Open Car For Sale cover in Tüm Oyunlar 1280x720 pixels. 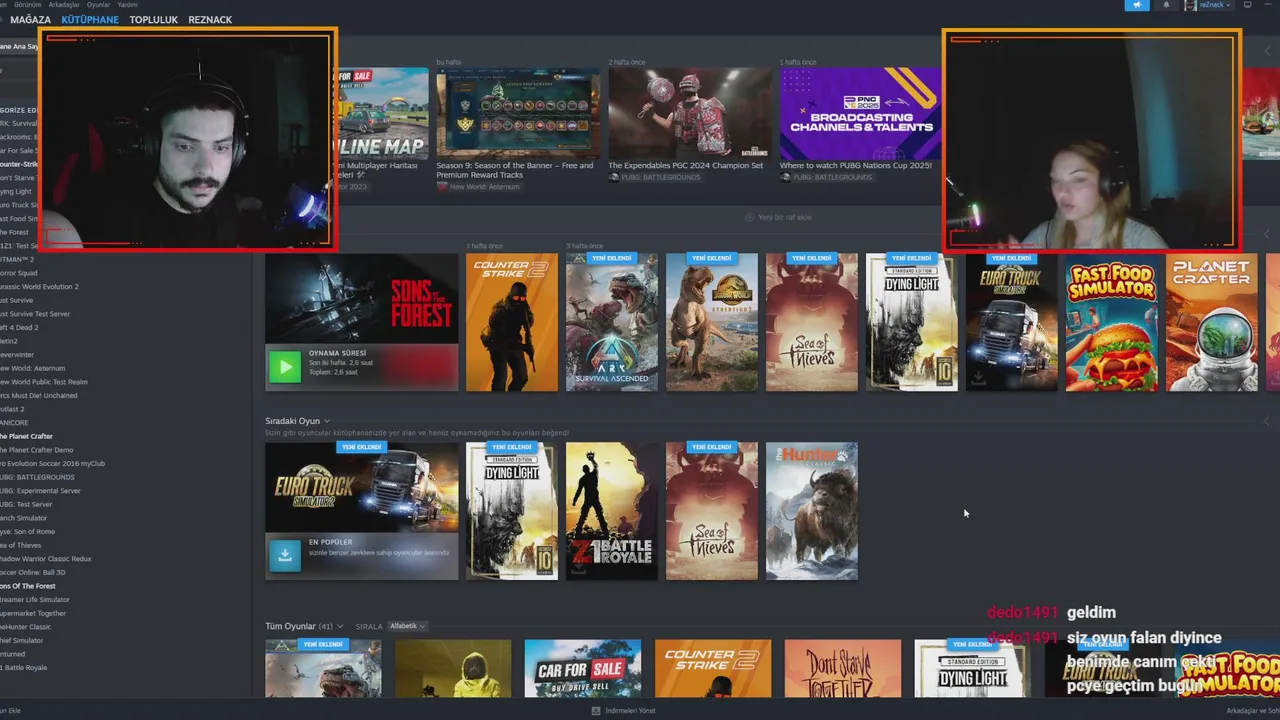pyautogui.click(x=583, y=668)
